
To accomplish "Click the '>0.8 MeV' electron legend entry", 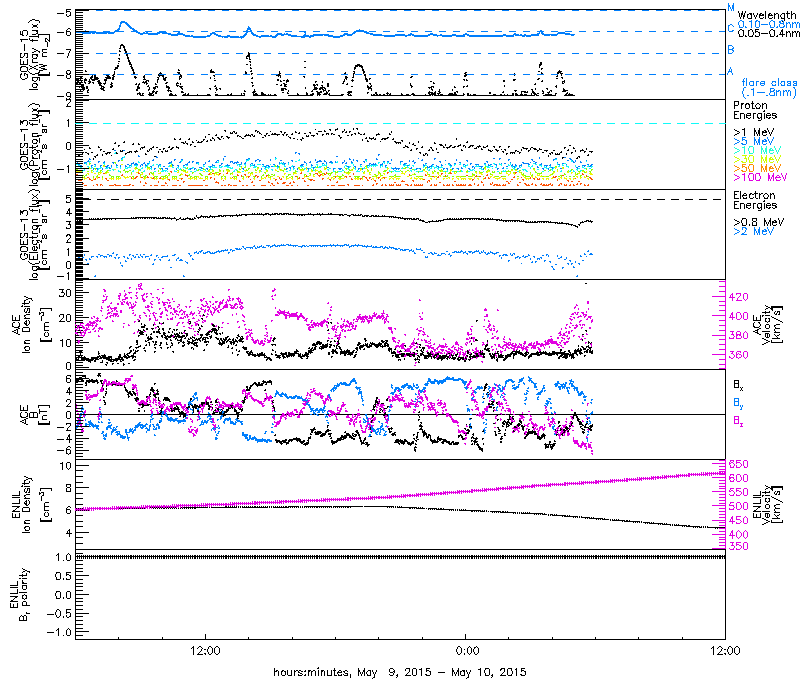I will [758, 222].
